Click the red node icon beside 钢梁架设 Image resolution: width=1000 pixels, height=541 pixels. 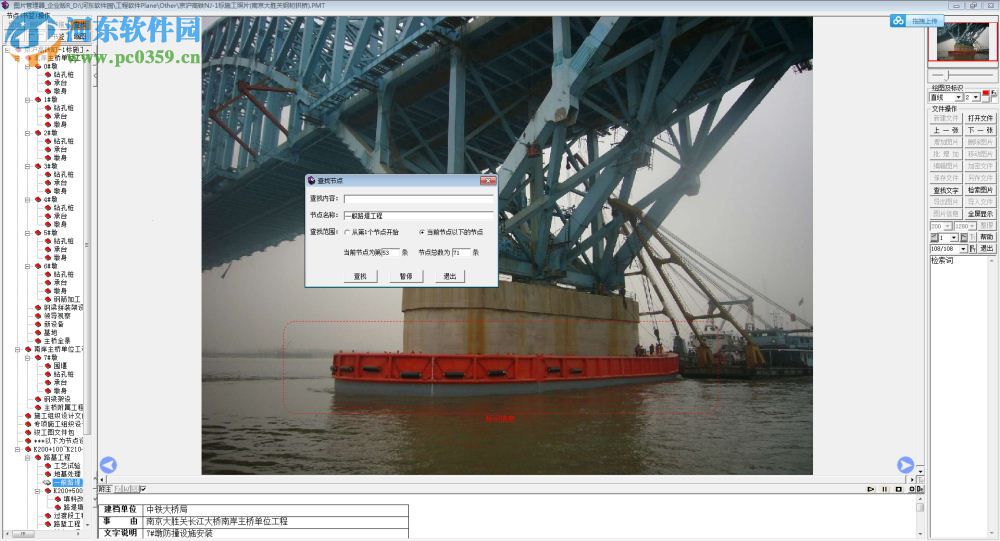pyautogui.click(x=38, y=399)
